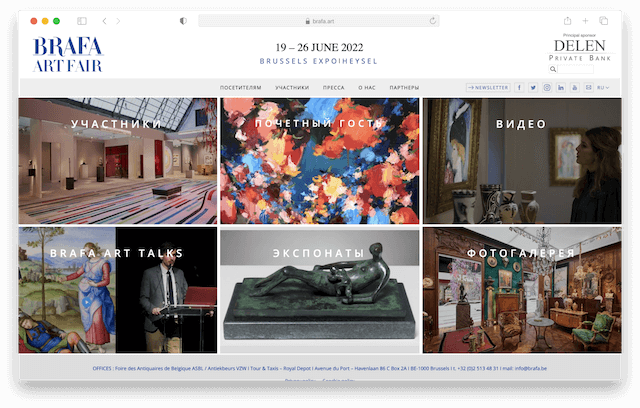Viewport: 640px width, 408px height.
Task: Open the ПОСЕТИТЕЛЯМ menu
Action: point(240,88)
